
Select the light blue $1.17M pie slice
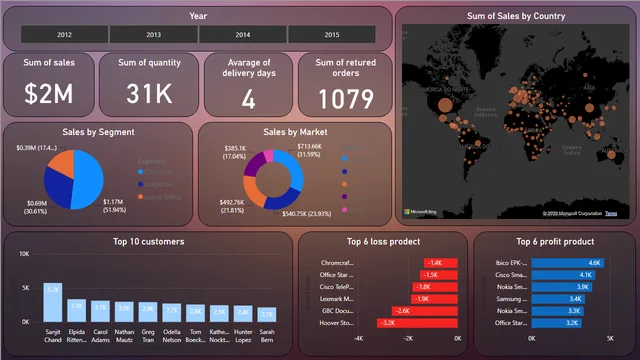[89, 180]
